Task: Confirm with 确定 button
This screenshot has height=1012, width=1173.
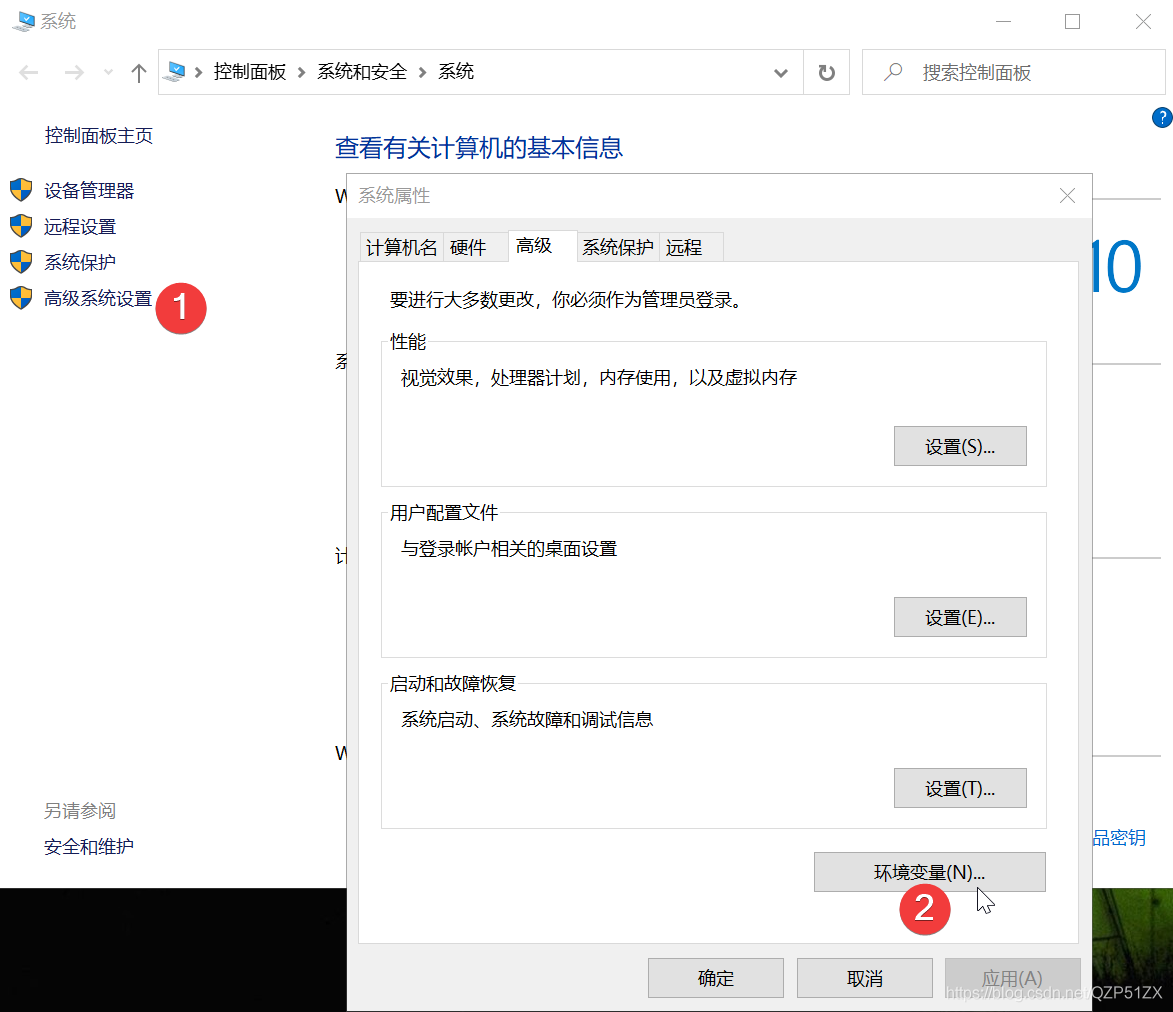Action: pyautogui.click(x=716, y=978)
